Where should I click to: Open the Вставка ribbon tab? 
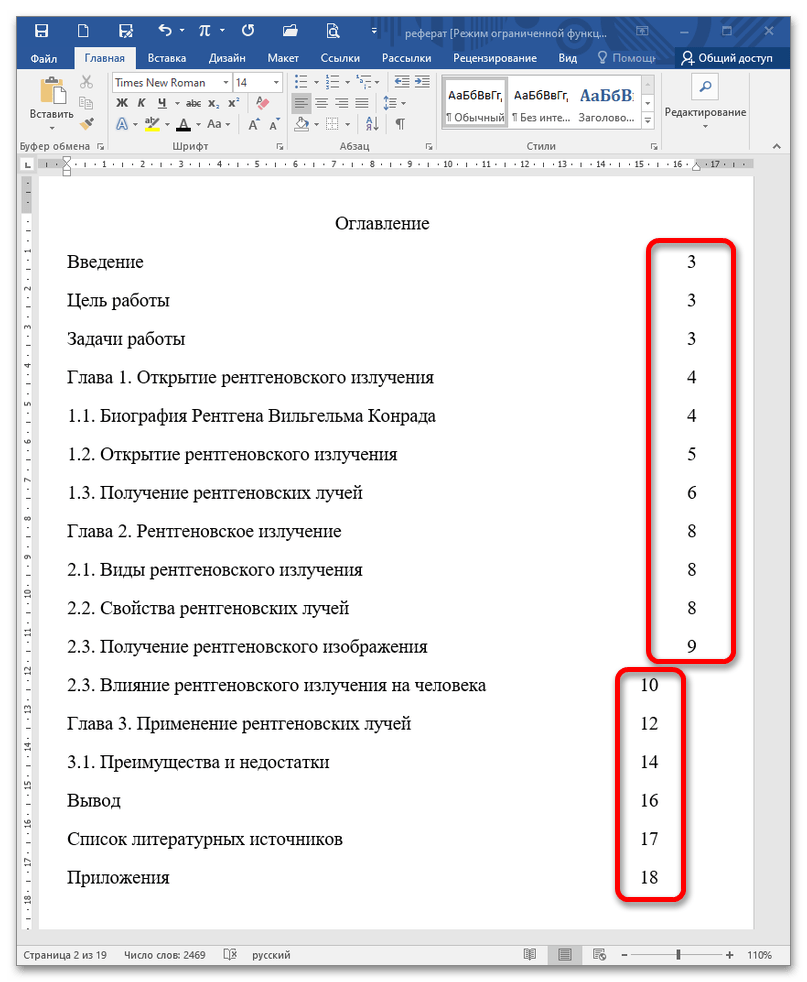166,58
